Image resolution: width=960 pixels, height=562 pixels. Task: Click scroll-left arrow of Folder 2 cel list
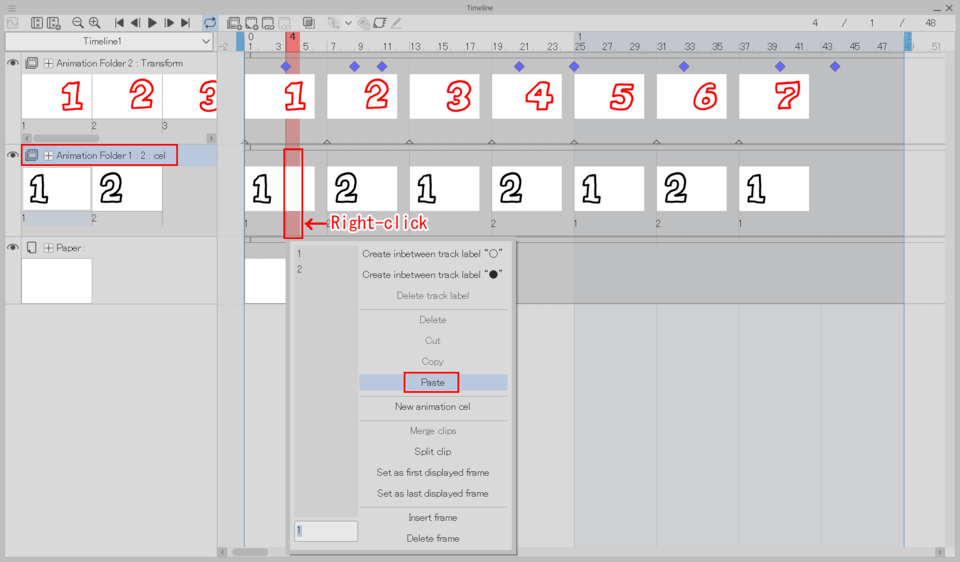pos(27,138)
